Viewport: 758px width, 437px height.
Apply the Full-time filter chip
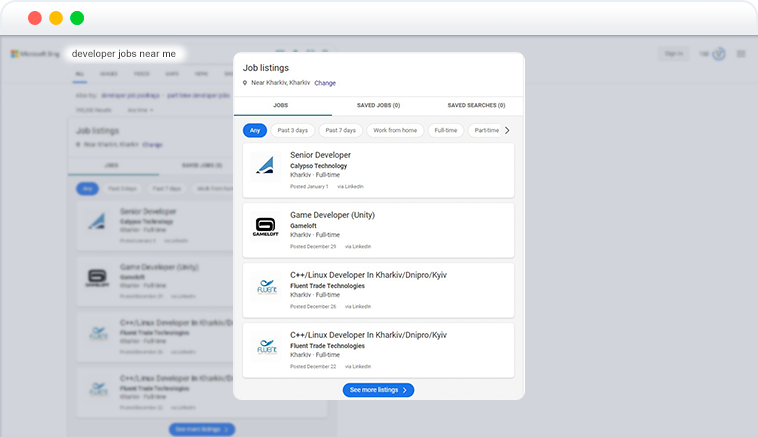click(x=446, y=131)
